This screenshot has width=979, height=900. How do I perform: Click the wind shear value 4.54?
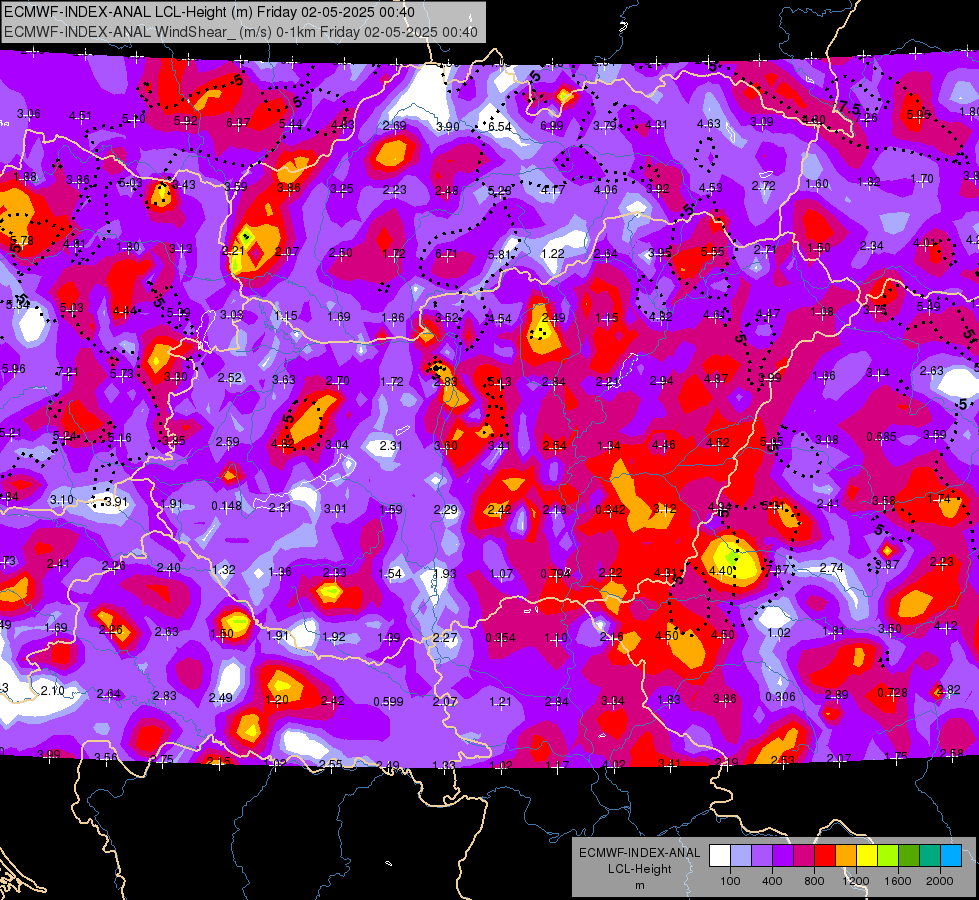coord(499,319)
